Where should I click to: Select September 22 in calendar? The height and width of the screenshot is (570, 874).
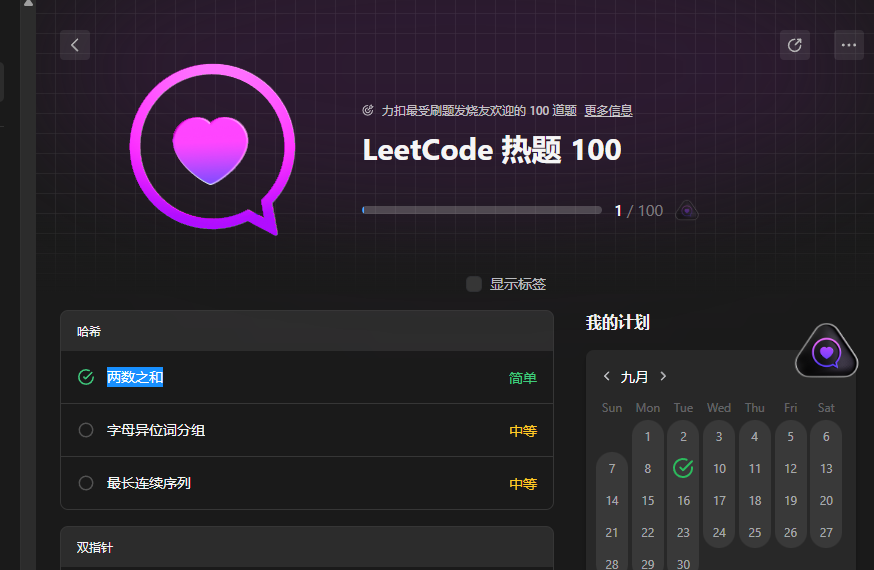(648, 533)
